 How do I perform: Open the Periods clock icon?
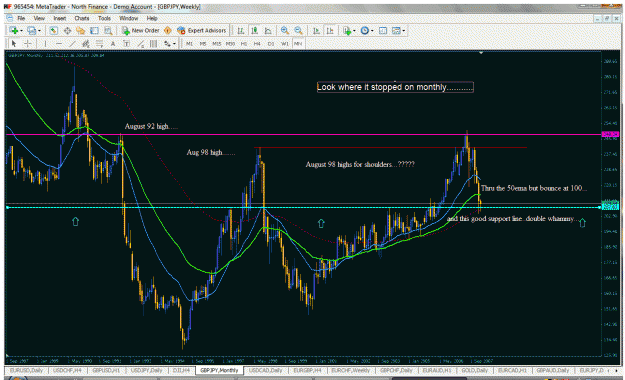364,31
